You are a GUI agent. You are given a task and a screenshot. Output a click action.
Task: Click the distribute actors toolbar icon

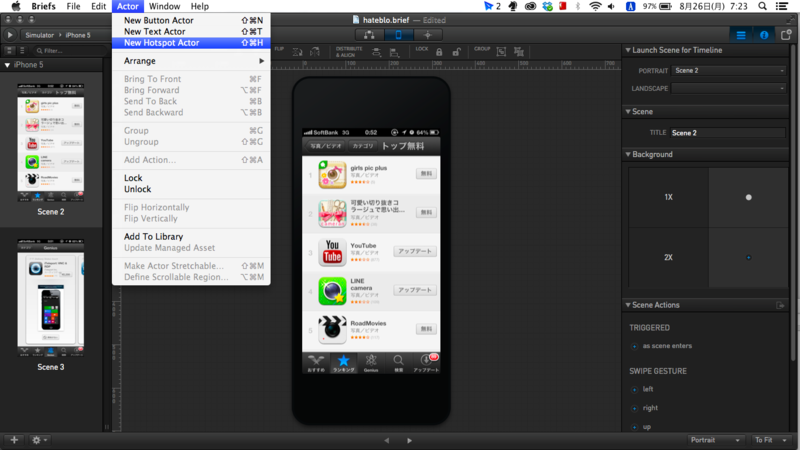pyautogui.click(x=377, y=52)
